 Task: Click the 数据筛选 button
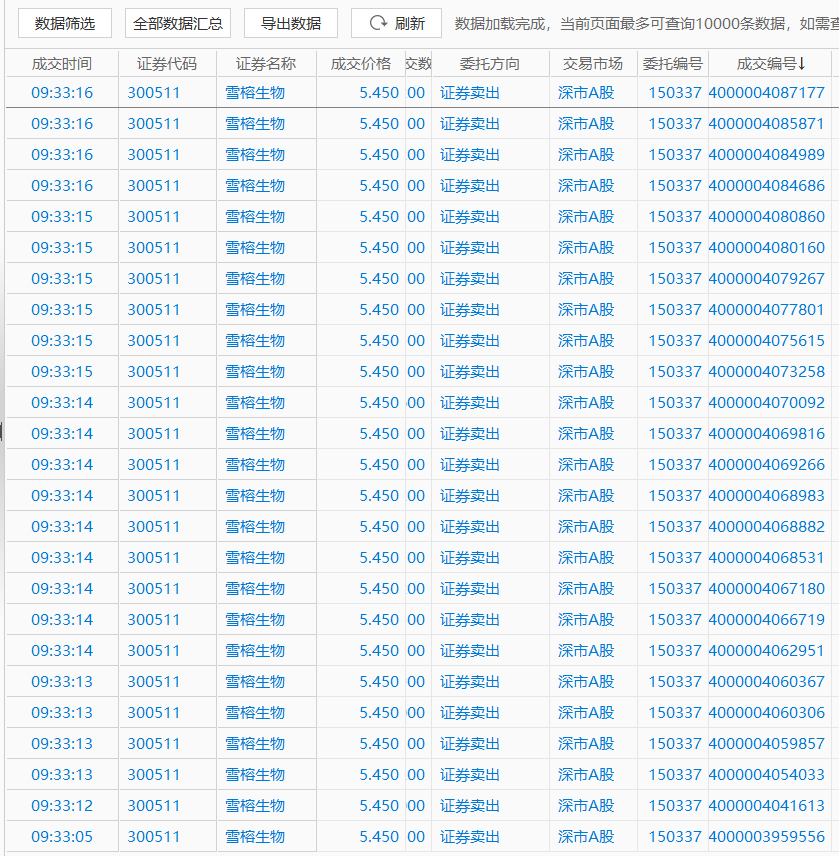[x=65, y=23]
